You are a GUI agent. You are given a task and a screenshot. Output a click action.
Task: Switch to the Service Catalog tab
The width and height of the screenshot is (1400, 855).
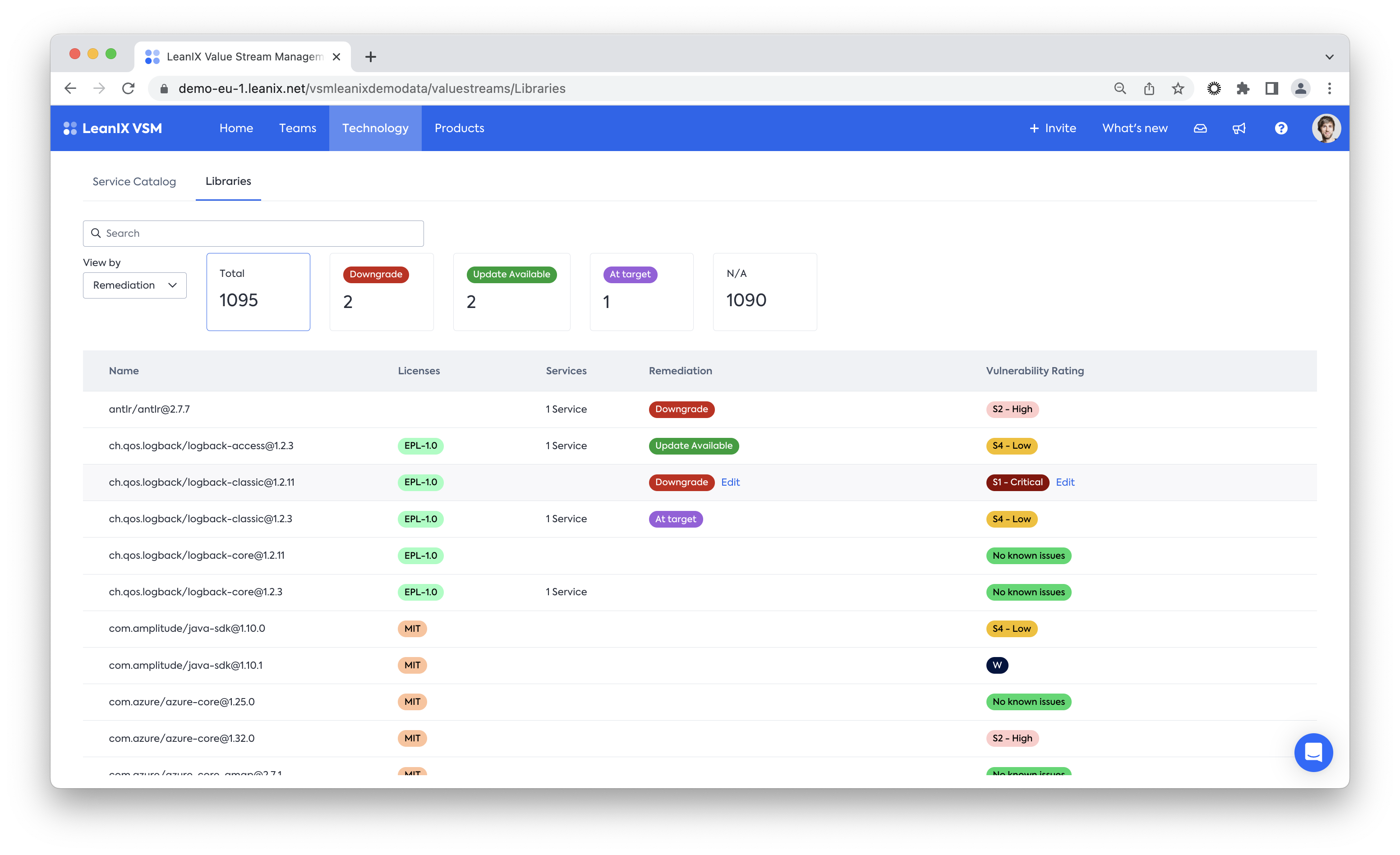coord(134,182)
